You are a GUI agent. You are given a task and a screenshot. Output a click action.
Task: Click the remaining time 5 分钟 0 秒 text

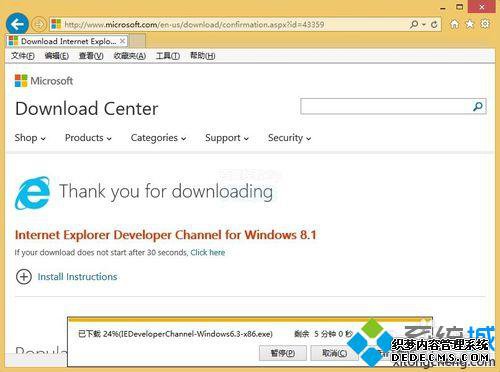click(x=323, y=334)
